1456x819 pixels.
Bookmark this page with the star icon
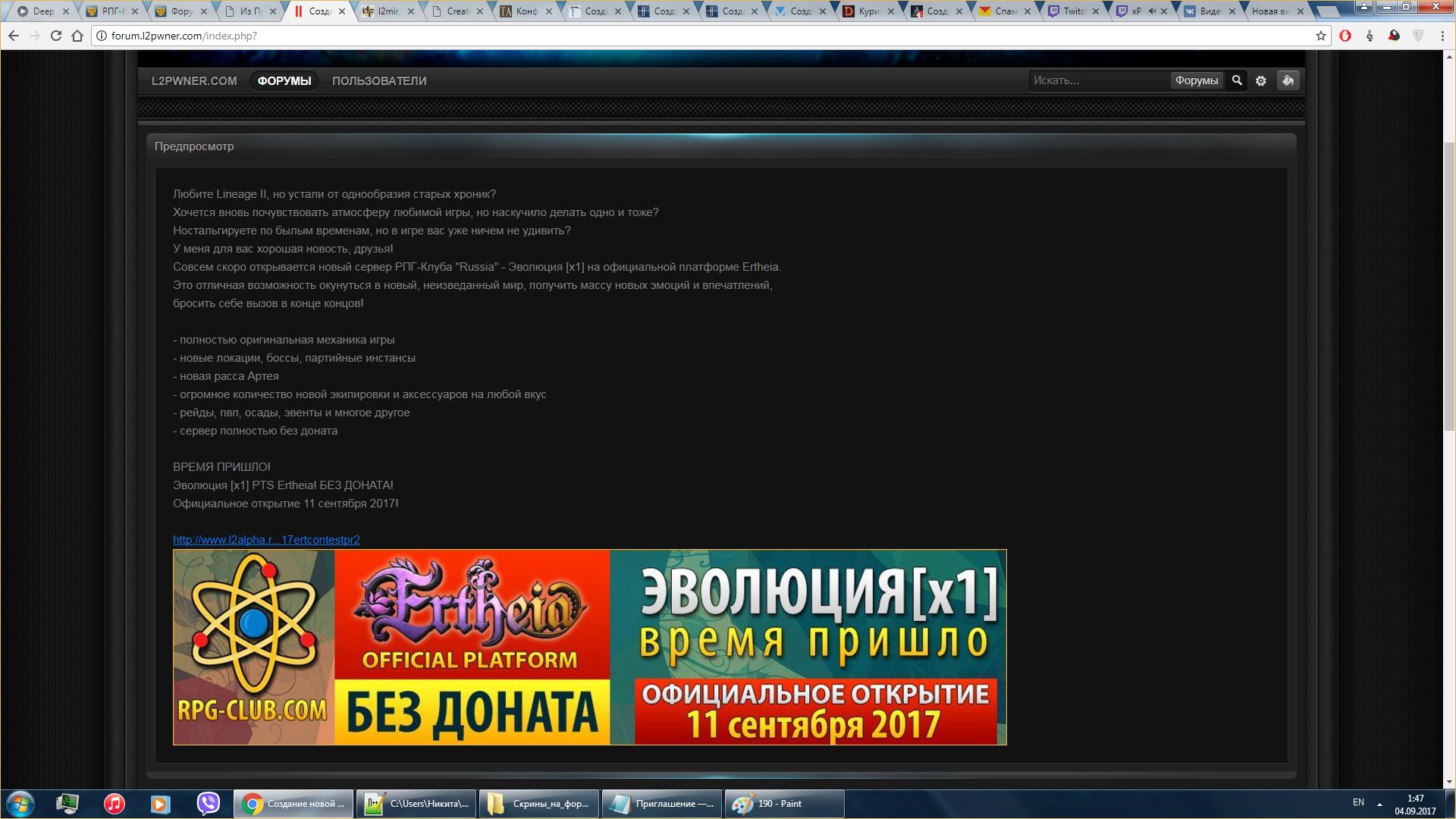1320,36
